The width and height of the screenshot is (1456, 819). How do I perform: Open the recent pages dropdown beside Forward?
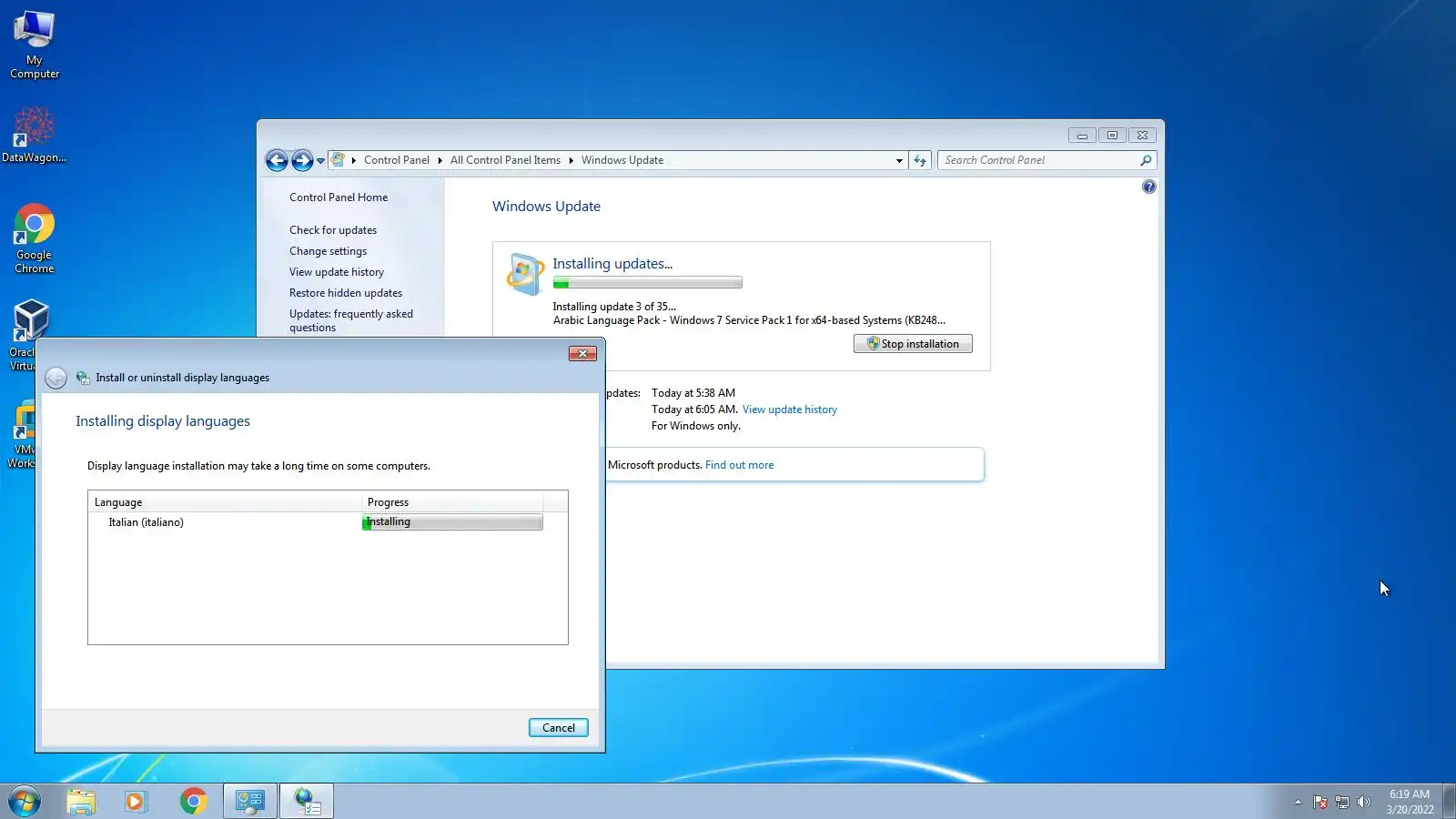(x=320, y=161)
